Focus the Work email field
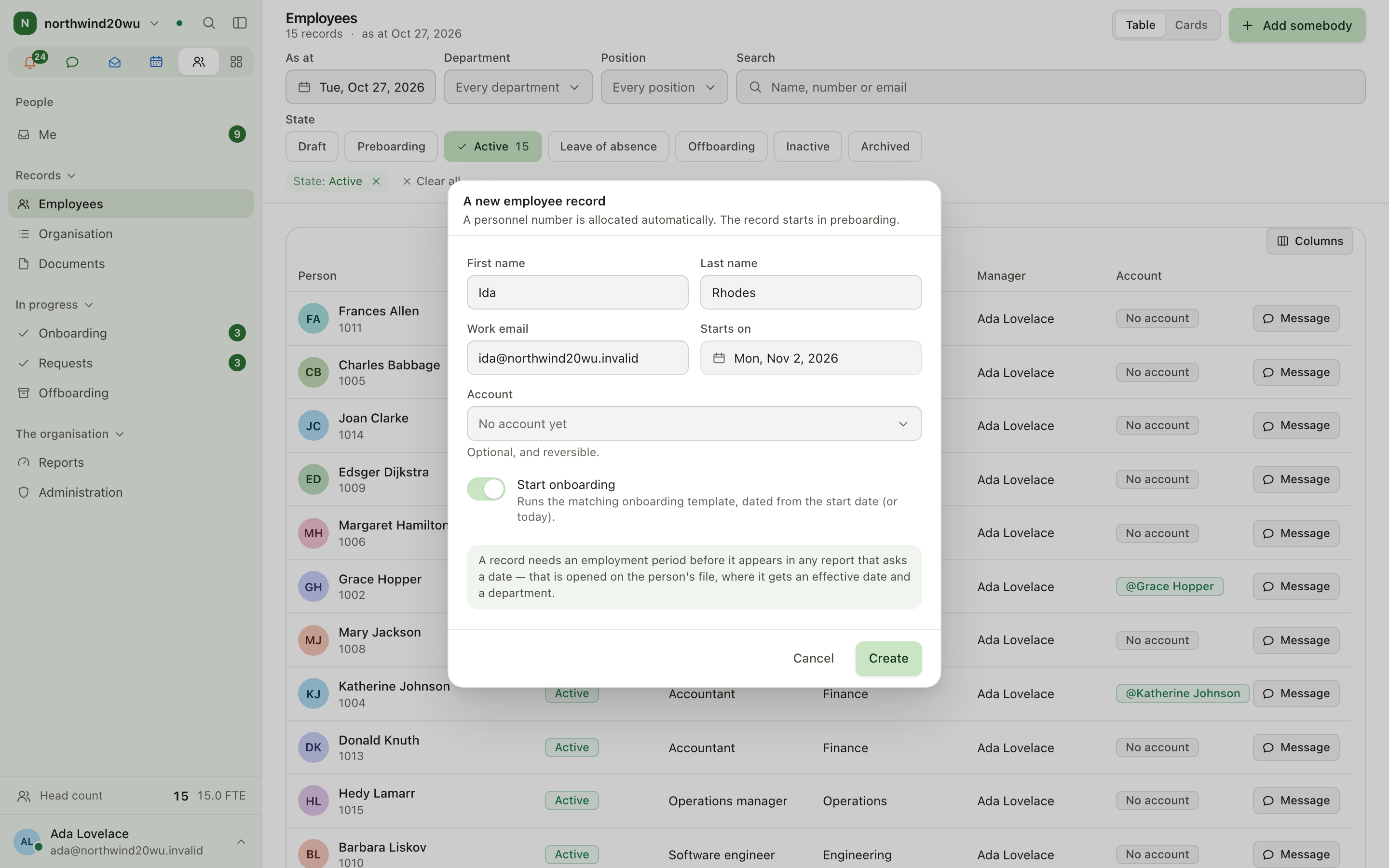The image size is (1389, 868). tap(577, 358)
